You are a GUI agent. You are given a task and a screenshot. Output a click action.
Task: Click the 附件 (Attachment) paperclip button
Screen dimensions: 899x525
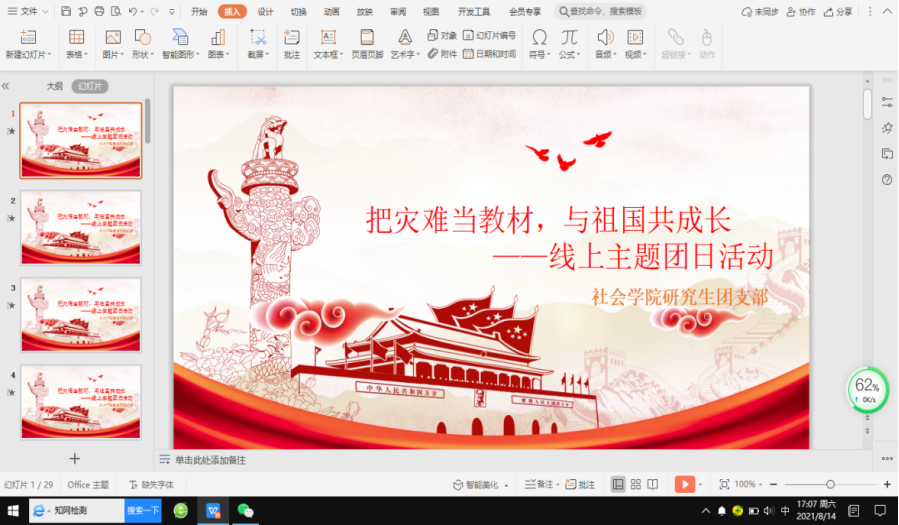click(x=442, y=54)
